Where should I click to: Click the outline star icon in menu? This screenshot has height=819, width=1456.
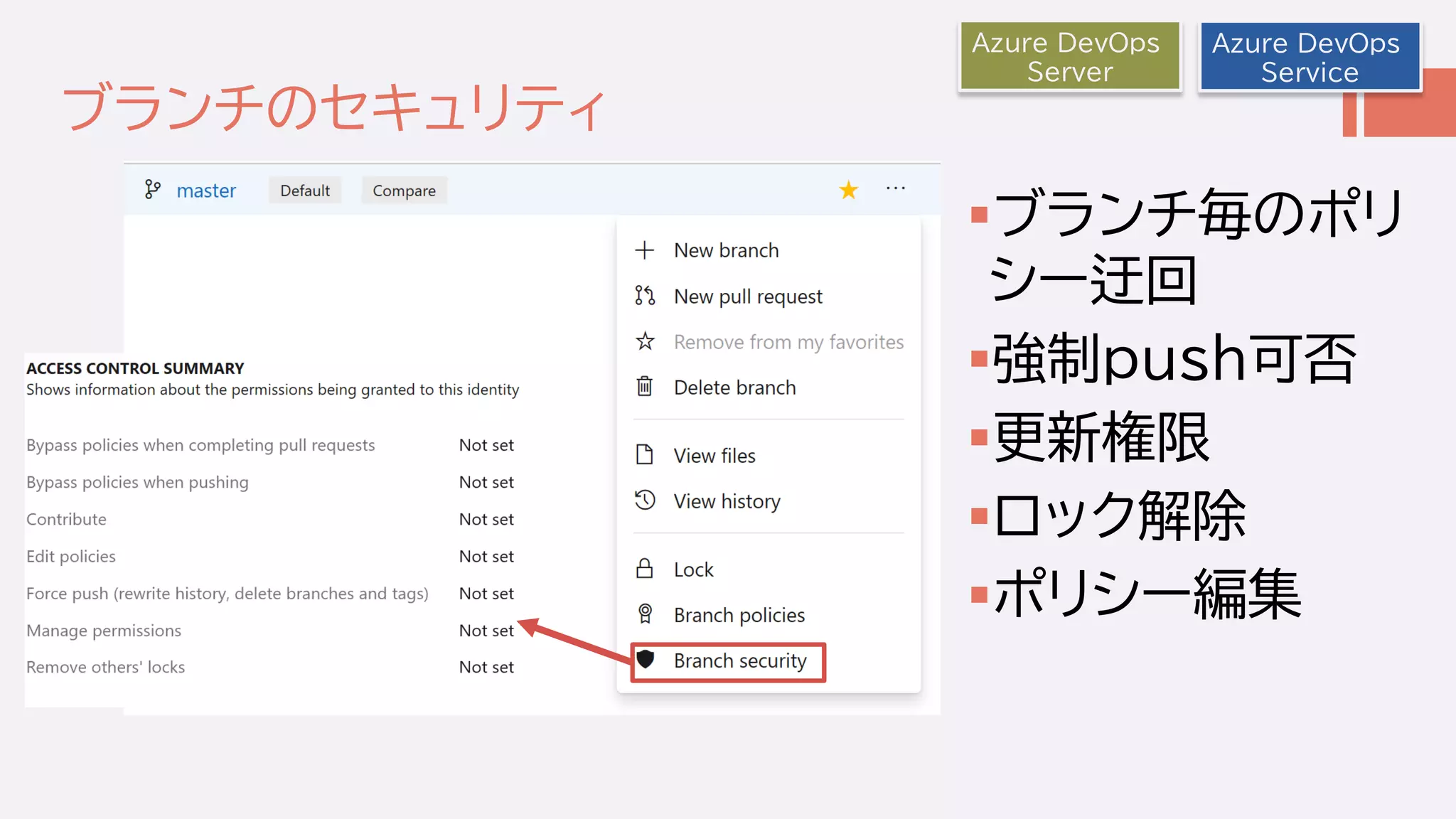pyautogui.click(x=645, y=341)
